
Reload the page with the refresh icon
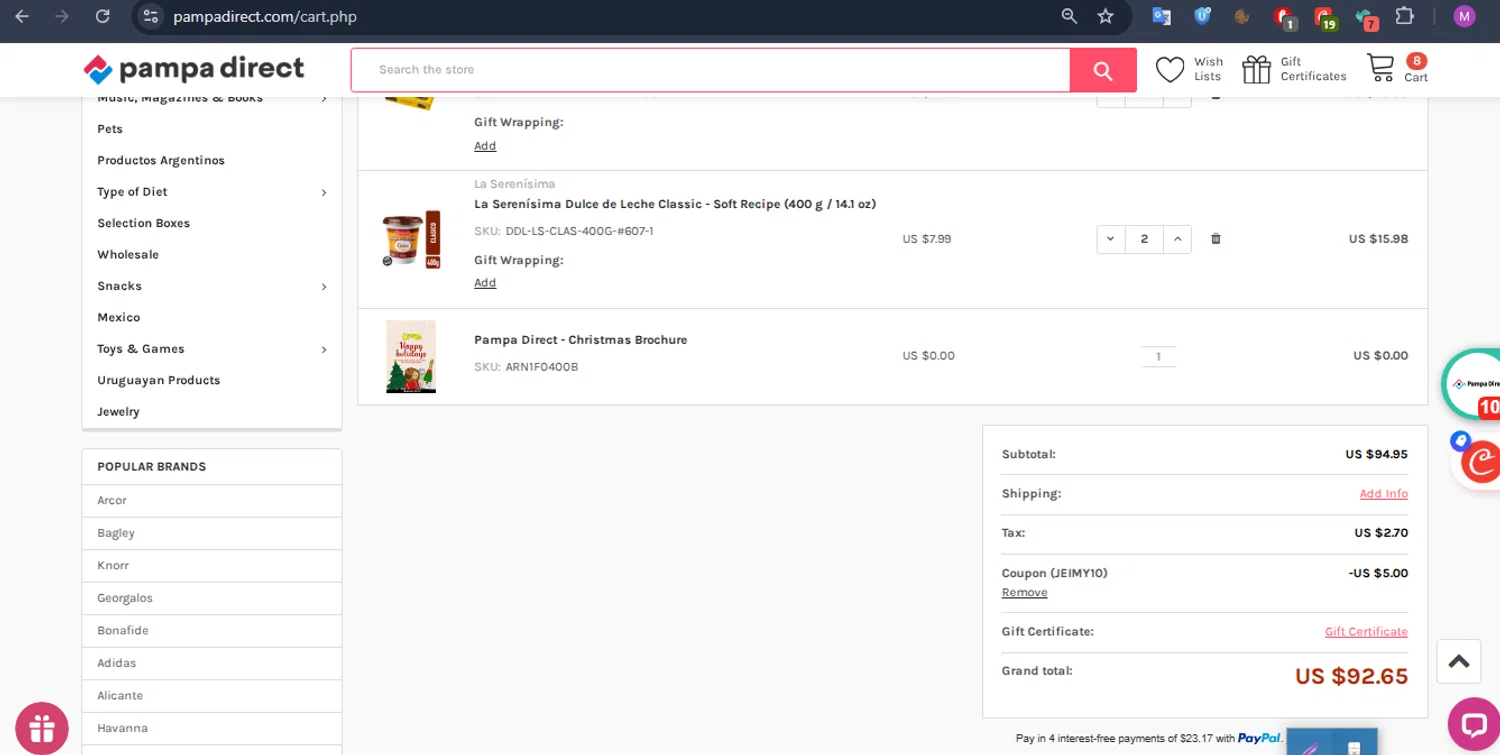click(x=102, y=16)
